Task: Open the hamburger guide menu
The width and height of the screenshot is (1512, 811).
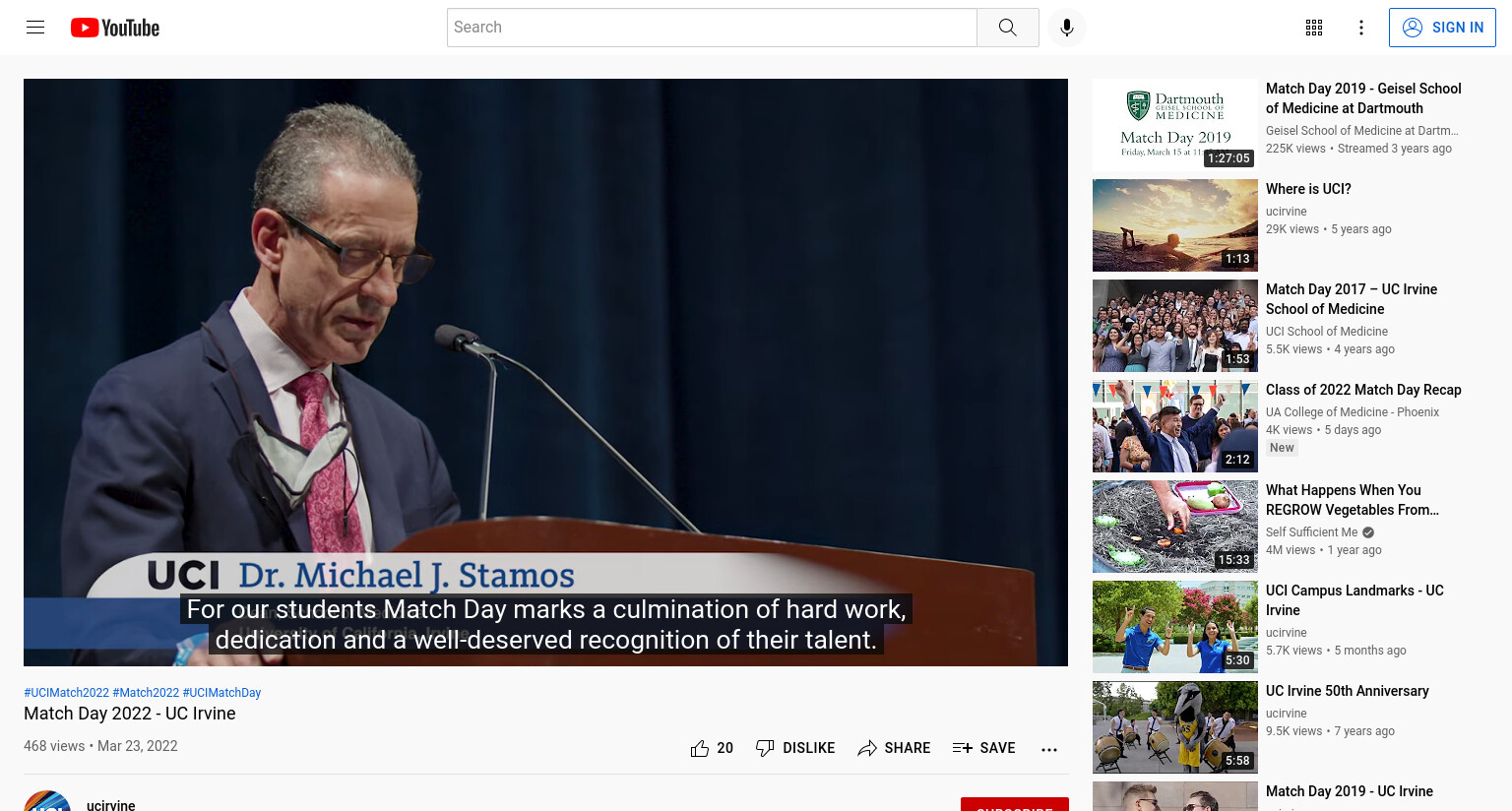Action: click(35, 28)
